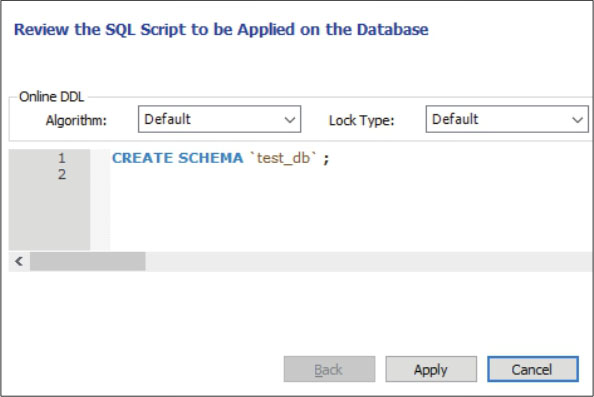Click the Cancel button

pyautogui.click(x=533, y=369)
